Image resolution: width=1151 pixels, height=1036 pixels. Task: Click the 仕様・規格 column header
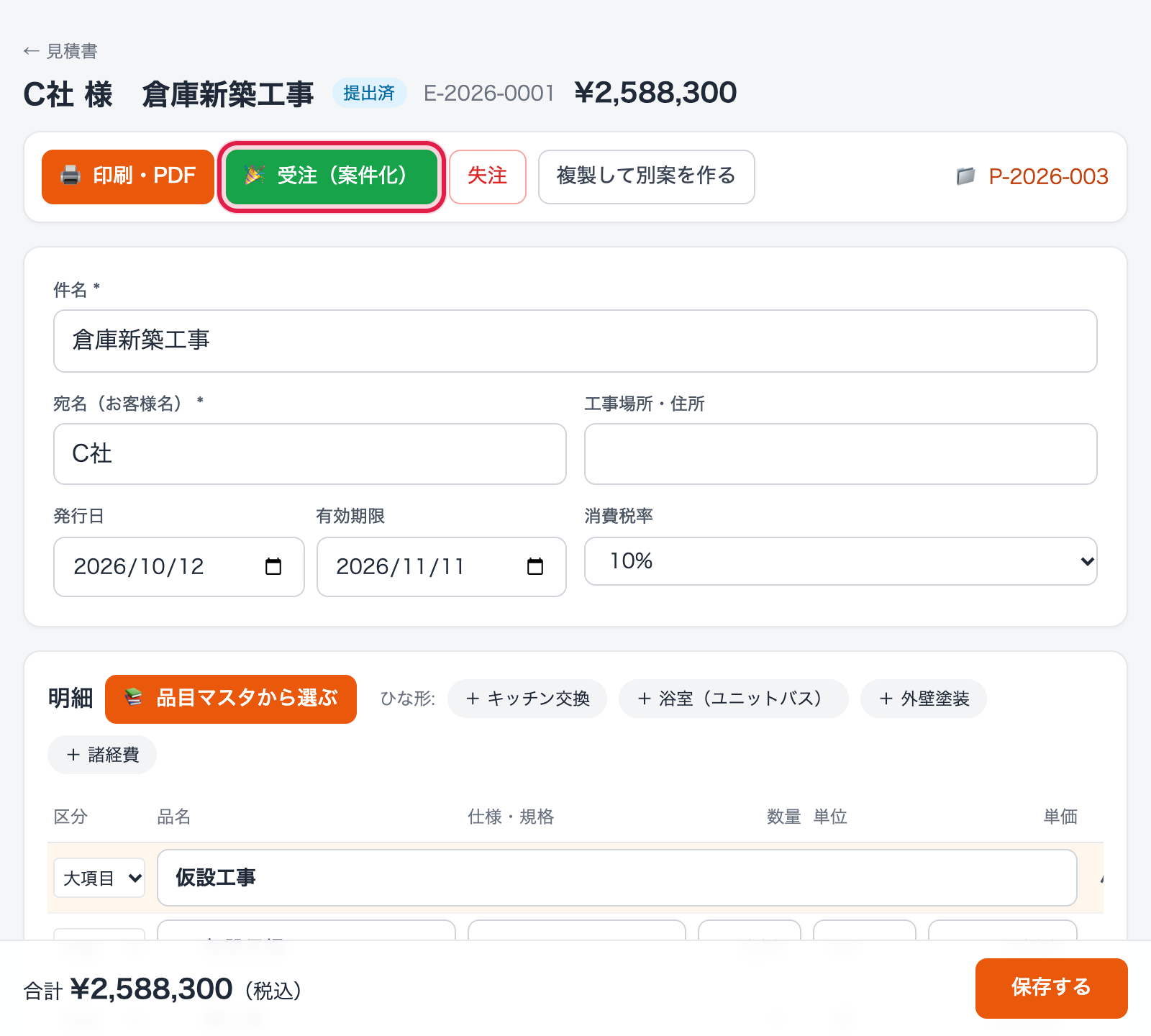[x=511, y=817]
